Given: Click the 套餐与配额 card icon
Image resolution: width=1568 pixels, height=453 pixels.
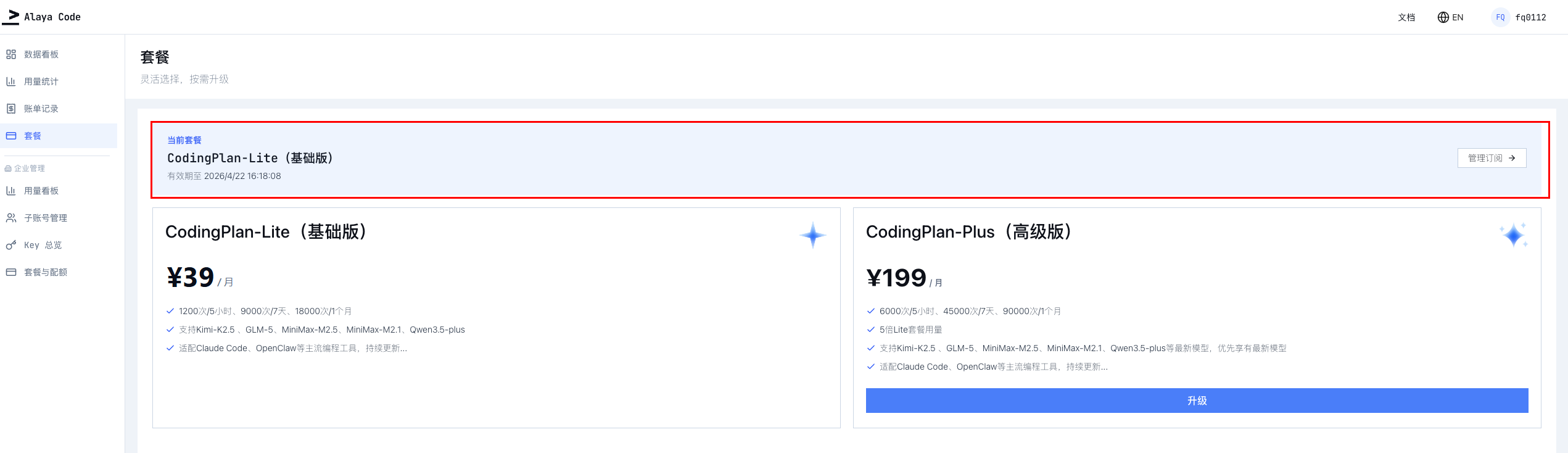Looking at the screenshot, I should point(11,272).
